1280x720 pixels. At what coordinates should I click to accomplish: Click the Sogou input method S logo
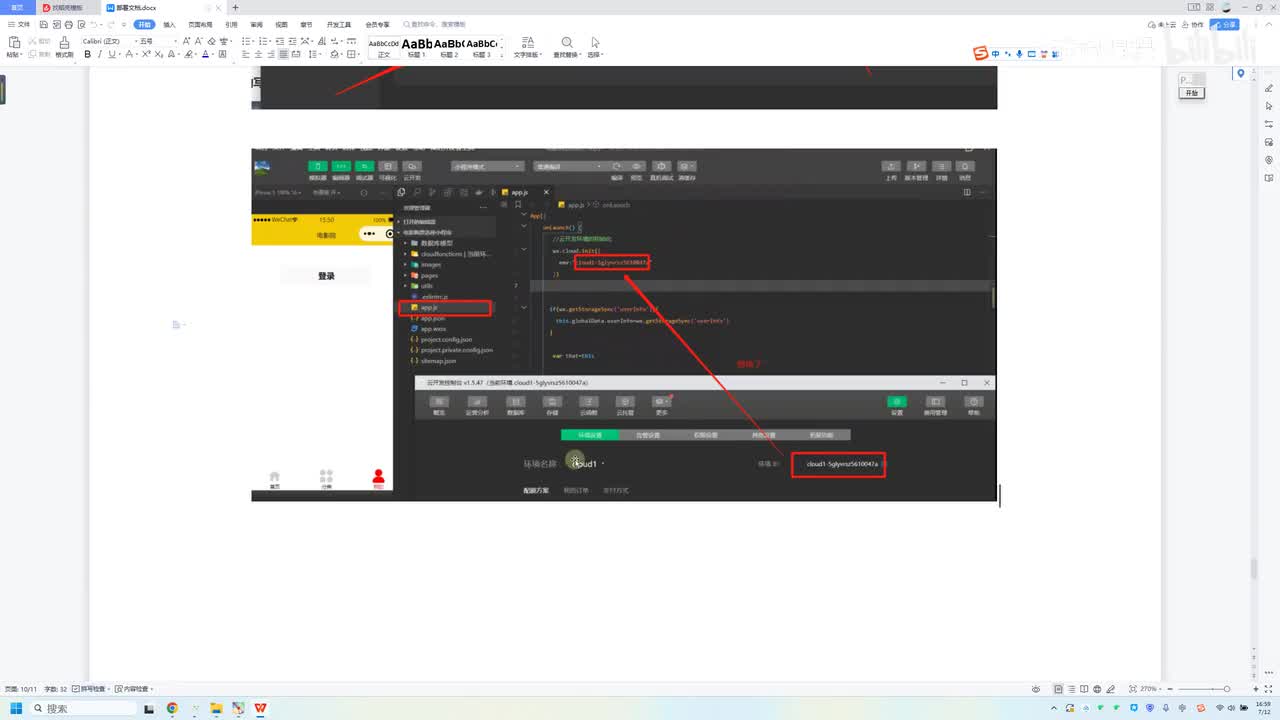(x=981, y=53)
